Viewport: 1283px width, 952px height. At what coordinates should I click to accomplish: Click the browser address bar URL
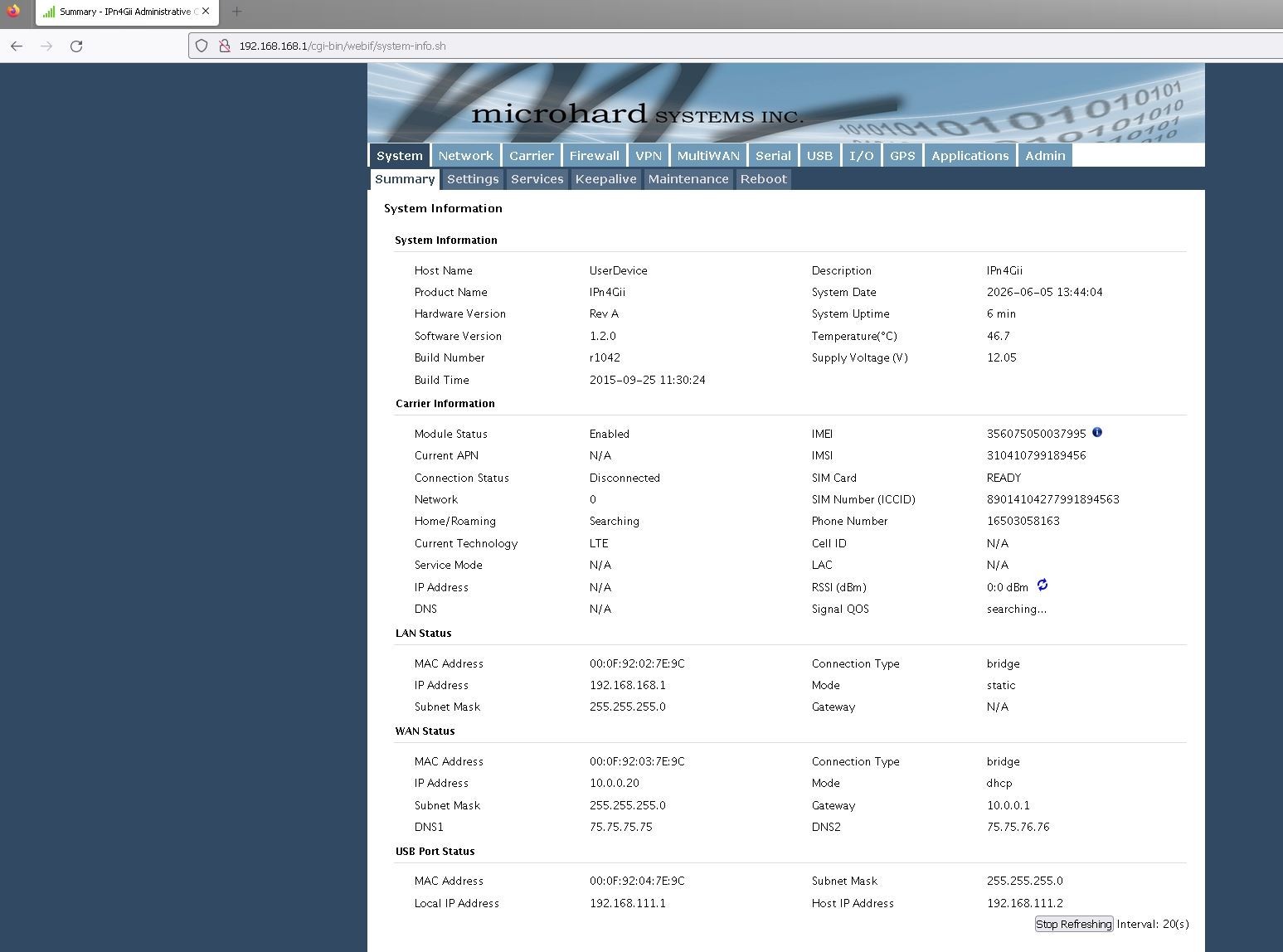tap(343, 46)
